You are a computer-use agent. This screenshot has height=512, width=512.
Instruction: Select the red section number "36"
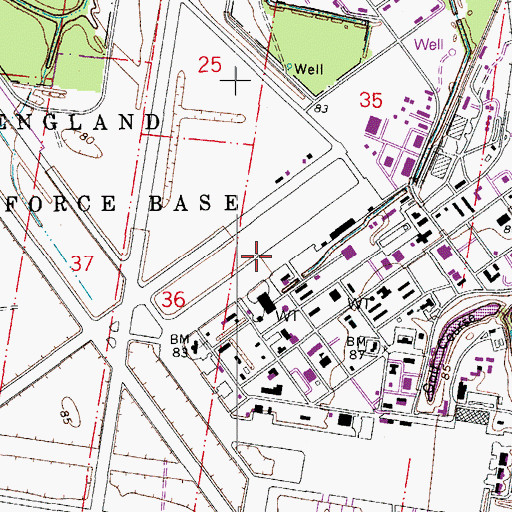[173, 299]
